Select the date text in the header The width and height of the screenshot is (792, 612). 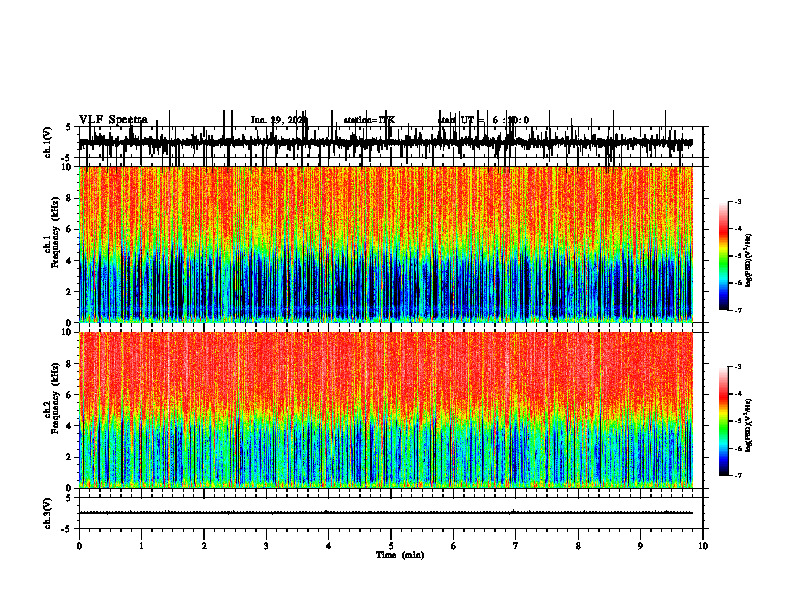click(x=279, y=120)
